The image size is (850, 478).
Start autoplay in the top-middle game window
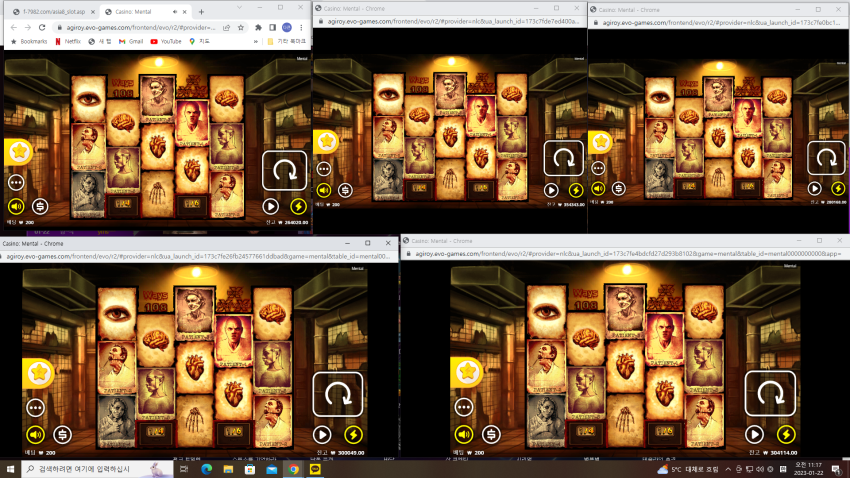click(551, 190)
